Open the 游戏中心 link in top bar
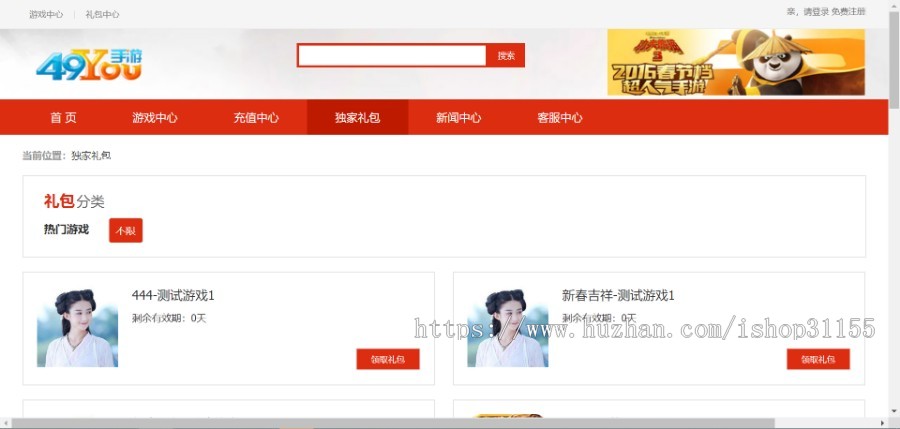 coord(46,14)
